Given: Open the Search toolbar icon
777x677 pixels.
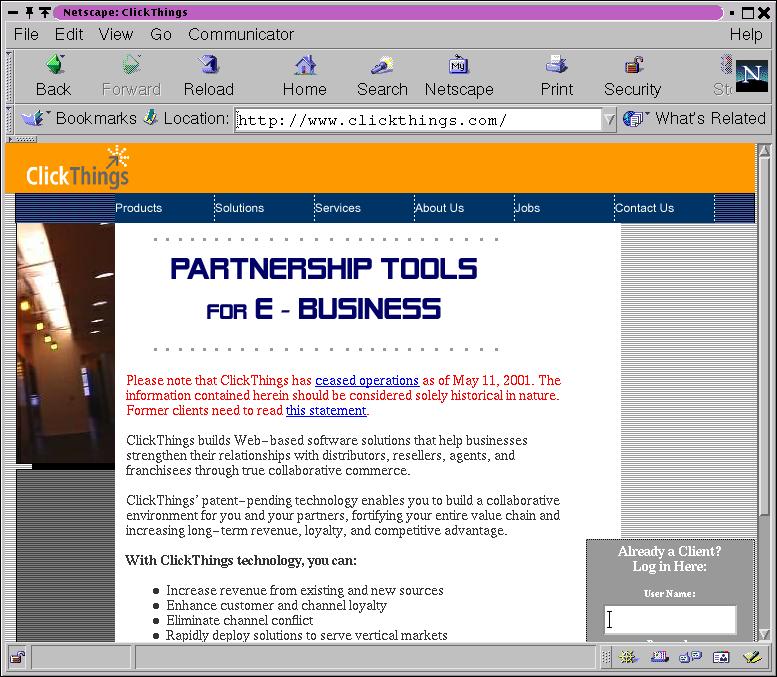Looking at the screenshot, I should click(x=382, y=64).
